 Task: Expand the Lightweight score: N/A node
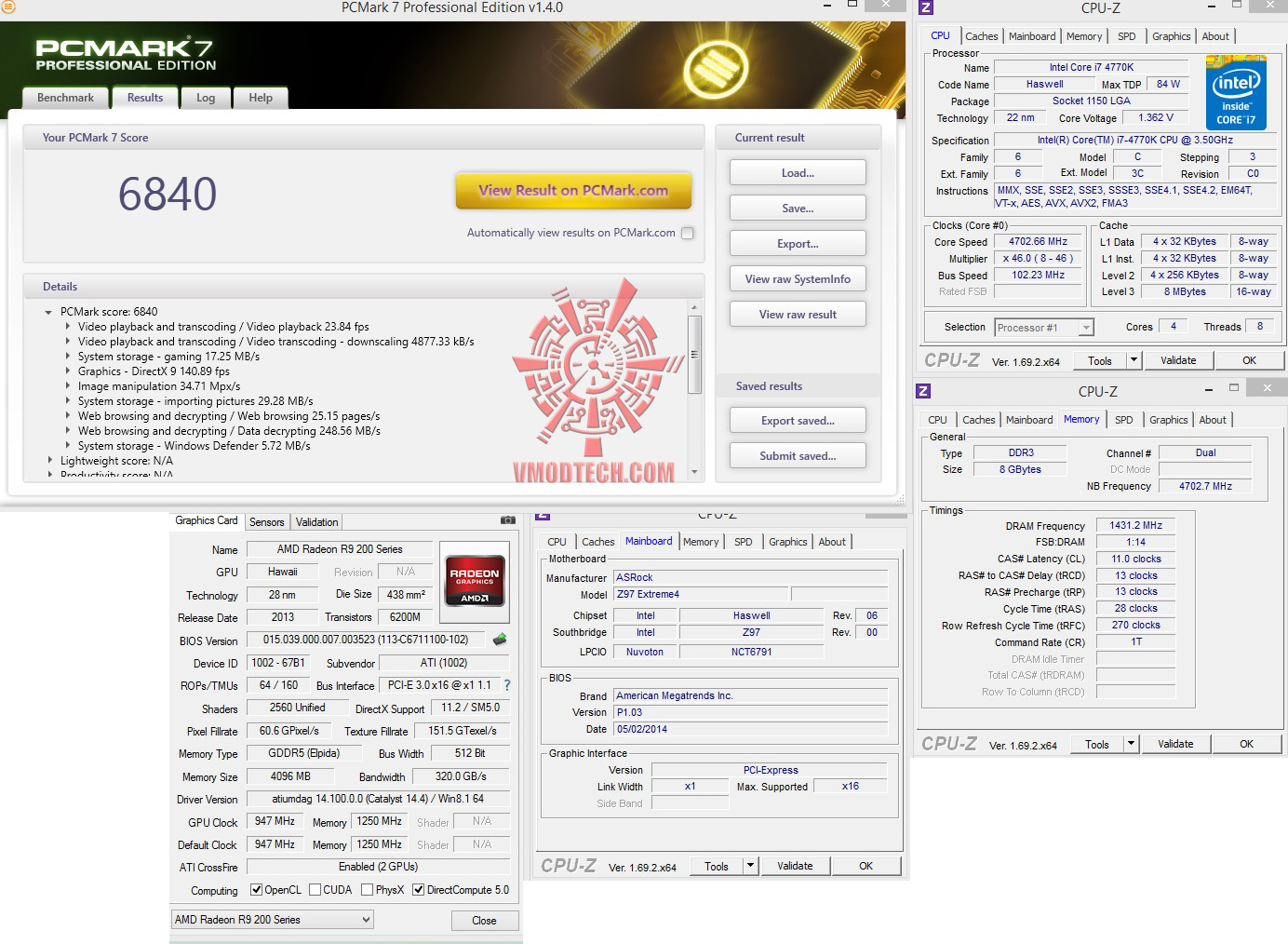[x=50, y=461]
